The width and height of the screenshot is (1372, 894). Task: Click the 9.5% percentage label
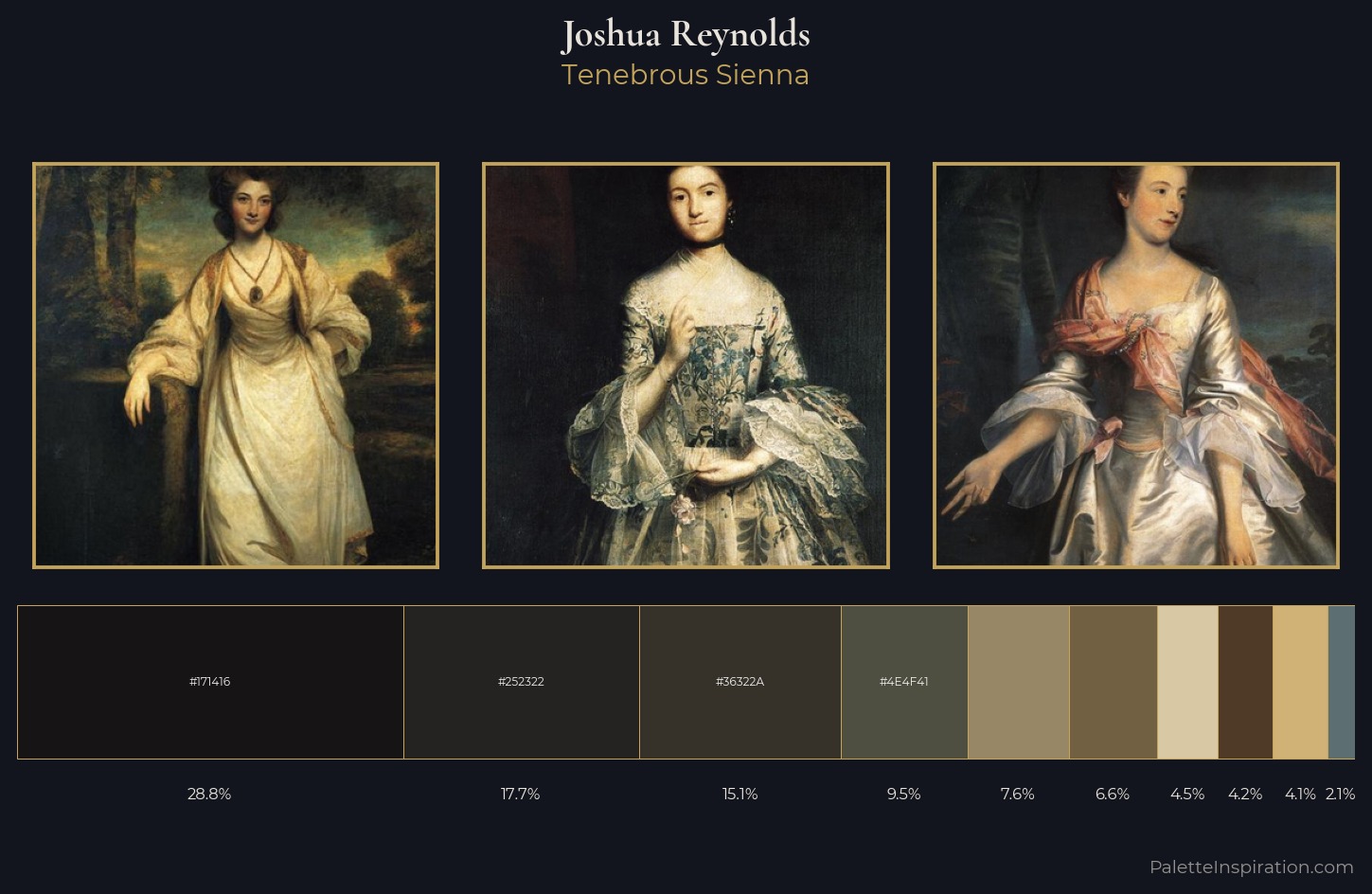coord(904,794)
